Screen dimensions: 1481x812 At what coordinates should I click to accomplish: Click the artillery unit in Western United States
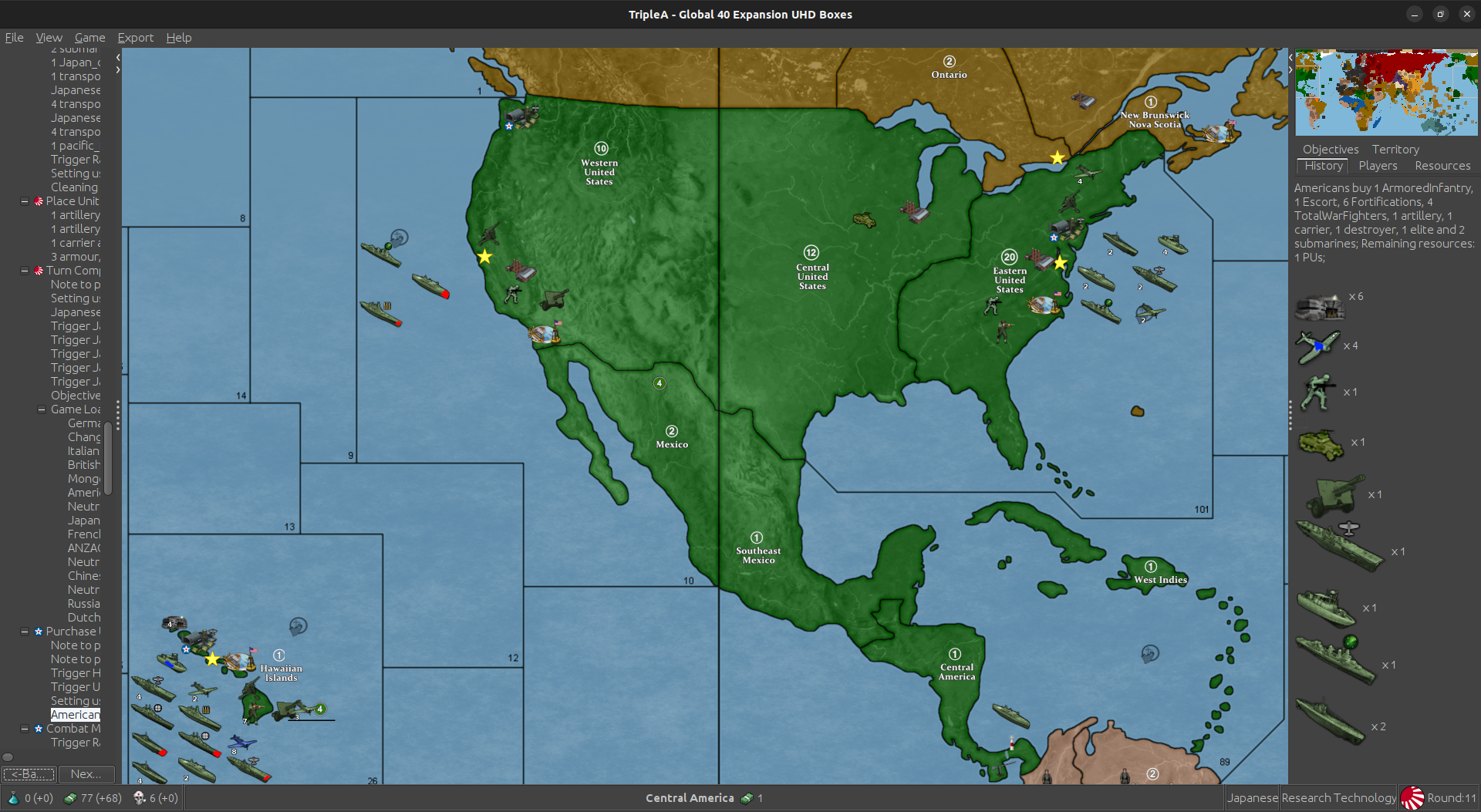(x=554, y=298)
